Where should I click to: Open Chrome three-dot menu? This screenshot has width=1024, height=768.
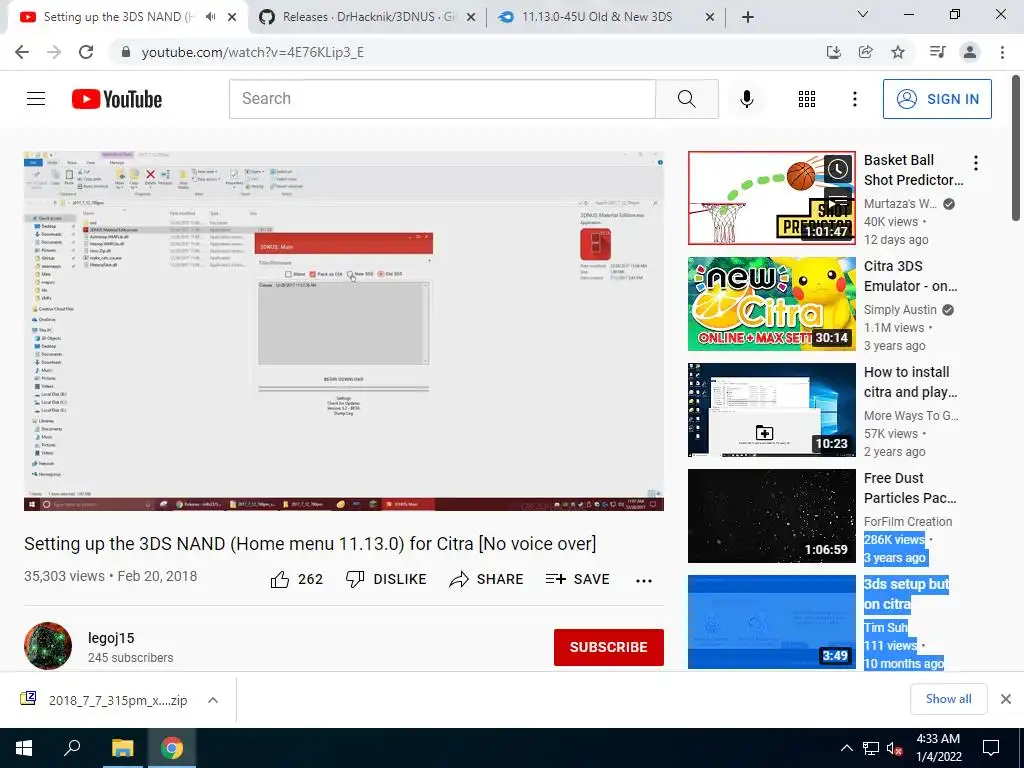click(x=1002, y=52)
